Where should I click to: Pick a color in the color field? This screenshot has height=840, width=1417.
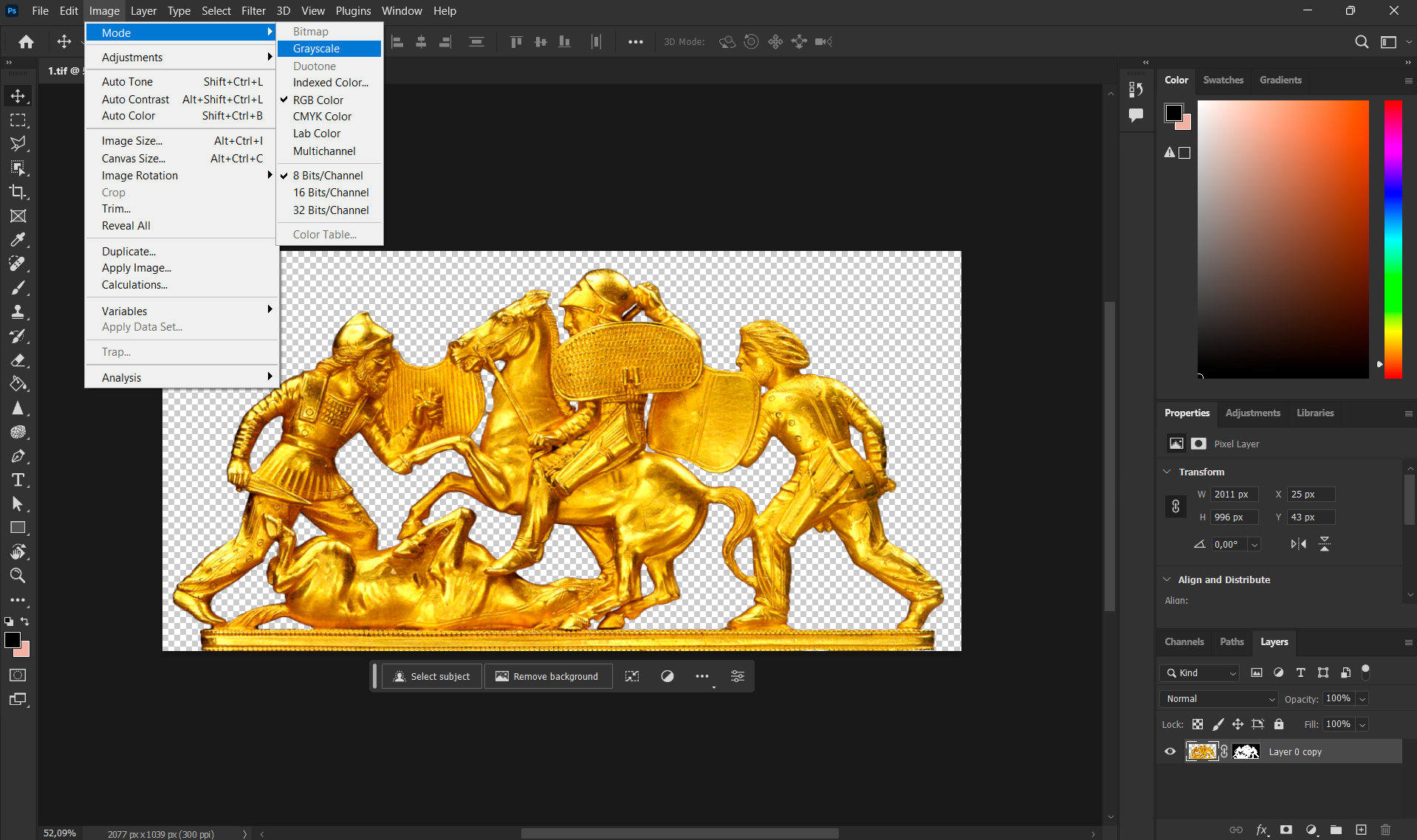click(x=1283, y=240)
